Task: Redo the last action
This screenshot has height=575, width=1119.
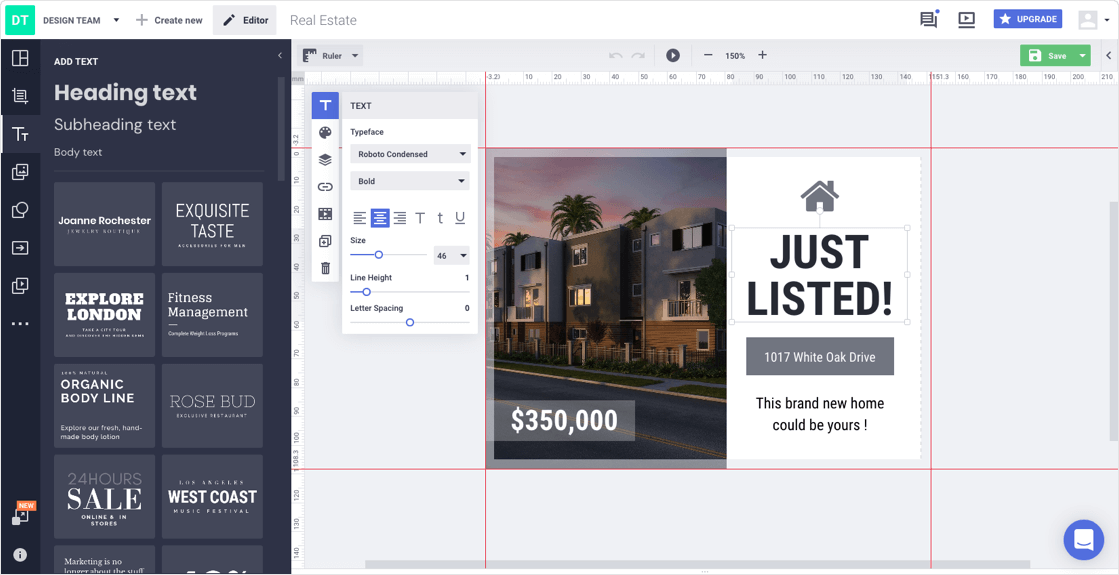Action: click(x=638, y=56)
